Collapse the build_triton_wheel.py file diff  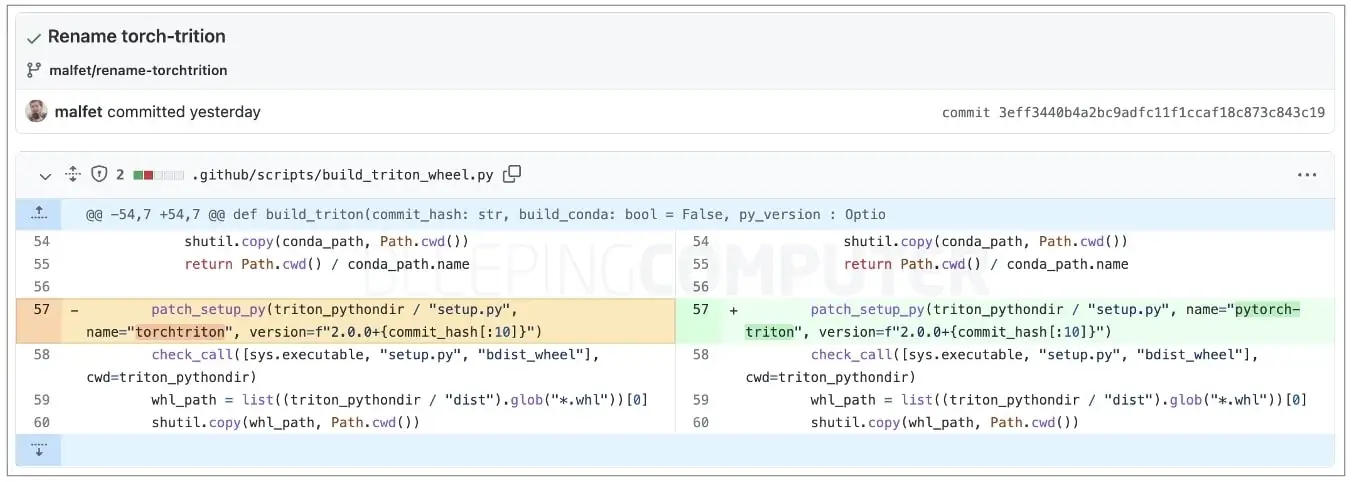(x=45, y=175)
